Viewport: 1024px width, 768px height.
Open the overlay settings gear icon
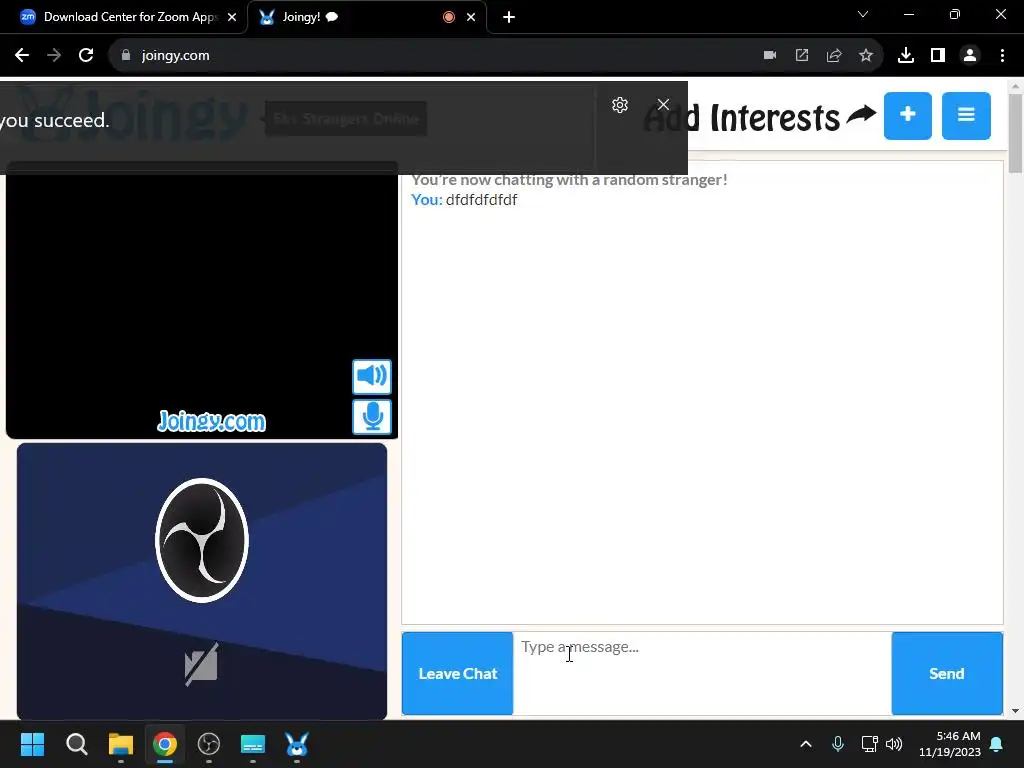(620, 104)
